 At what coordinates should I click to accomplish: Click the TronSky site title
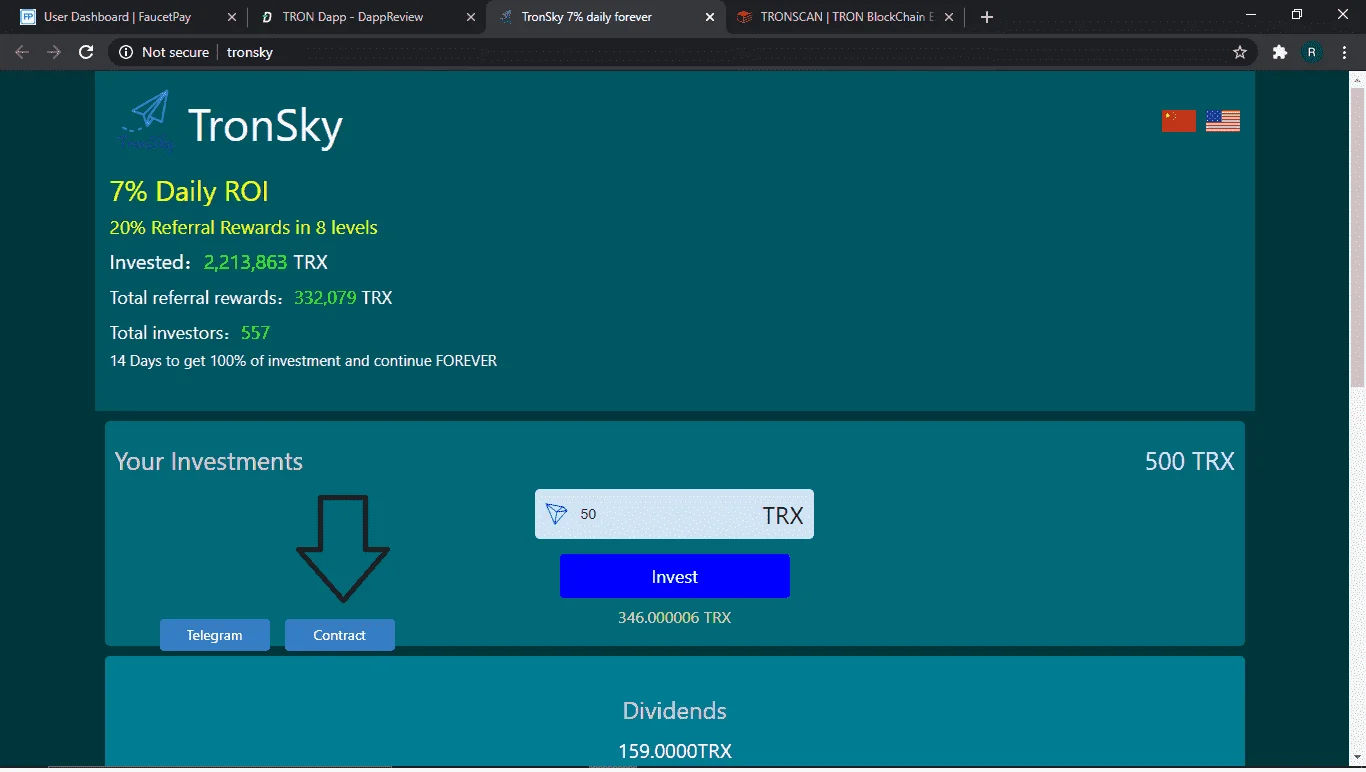[265, 126]
